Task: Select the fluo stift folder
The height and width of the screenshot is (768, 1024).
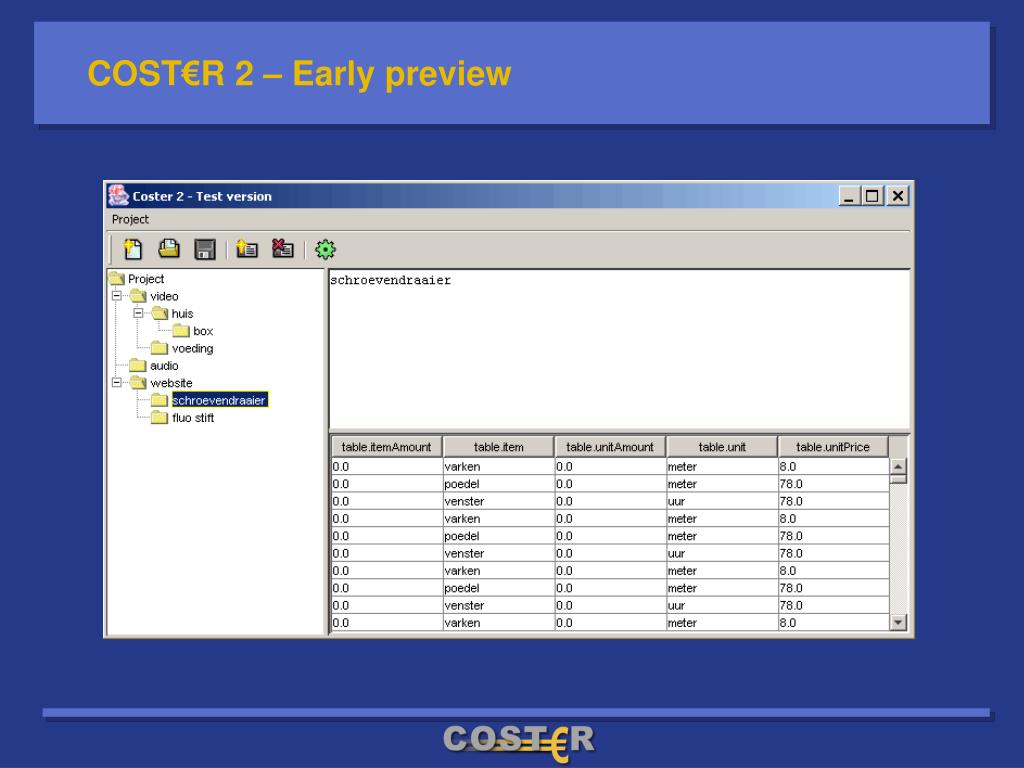Action: coord(193,418)
